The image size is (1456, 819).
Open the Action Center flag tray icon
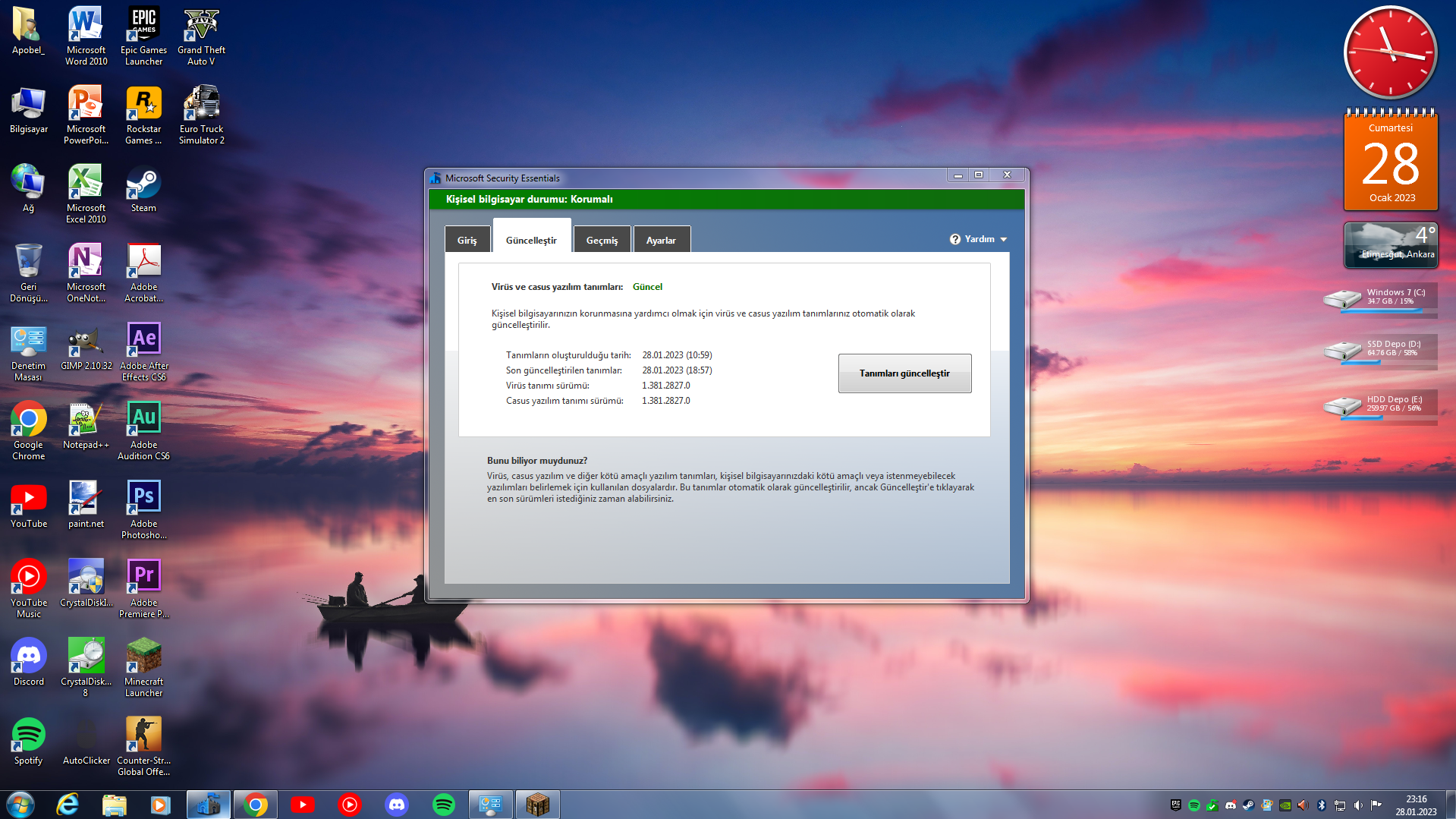[x=1376, y=805]
